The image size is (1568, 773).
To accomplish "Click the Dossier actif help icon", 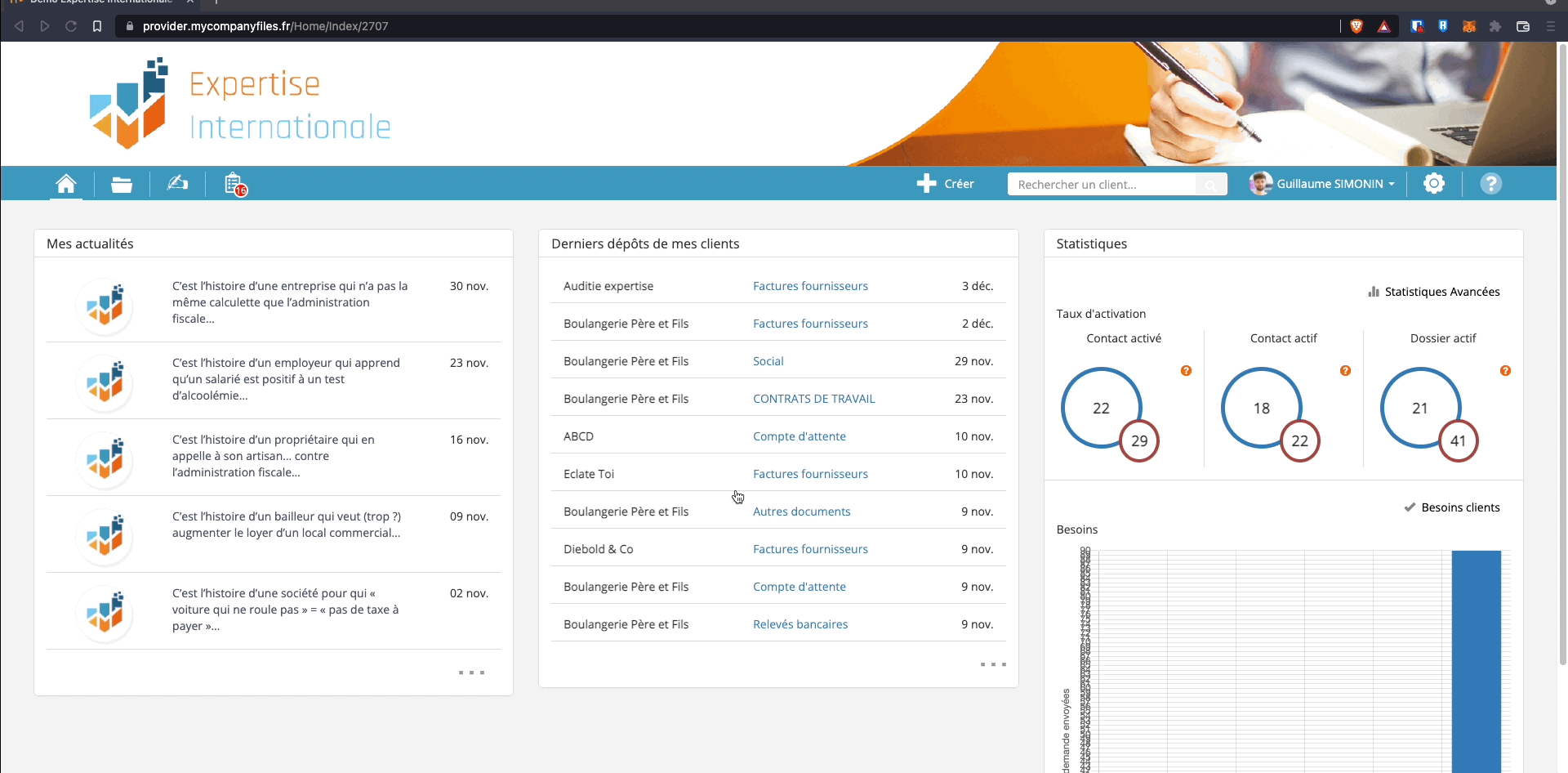I will [x=1505, y=371].
